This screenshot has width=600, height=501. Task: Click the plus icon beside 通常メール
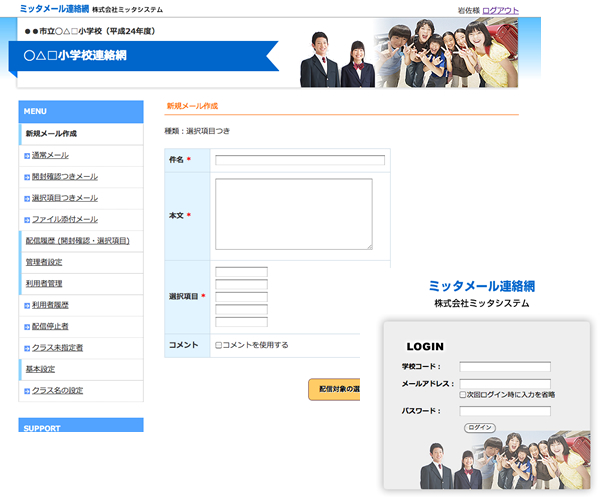(x=27, y=155)
